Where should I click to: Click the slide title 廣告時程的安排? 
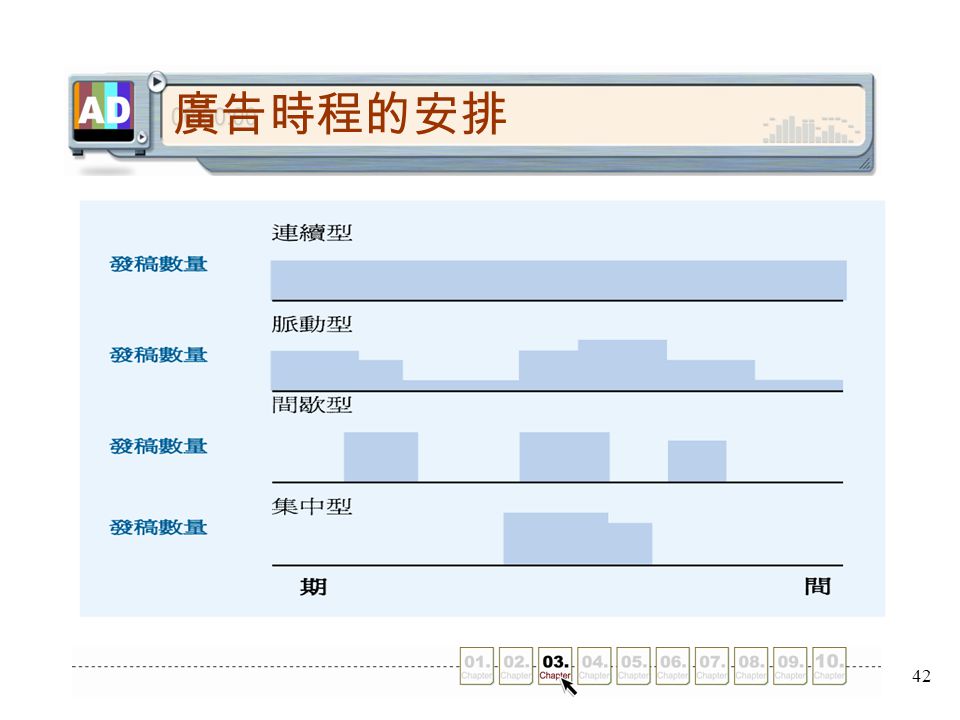pos(340,114)
